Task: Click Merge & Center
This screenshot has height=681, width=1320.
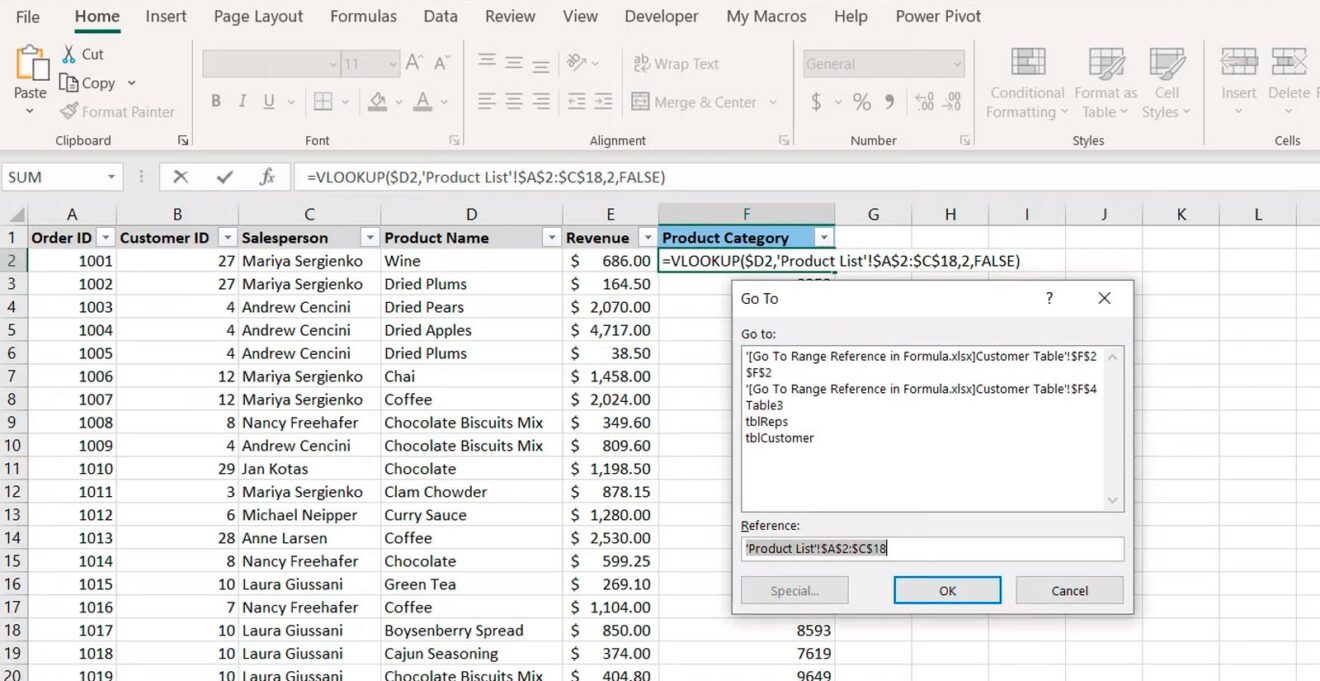Action: click(696, 101)
